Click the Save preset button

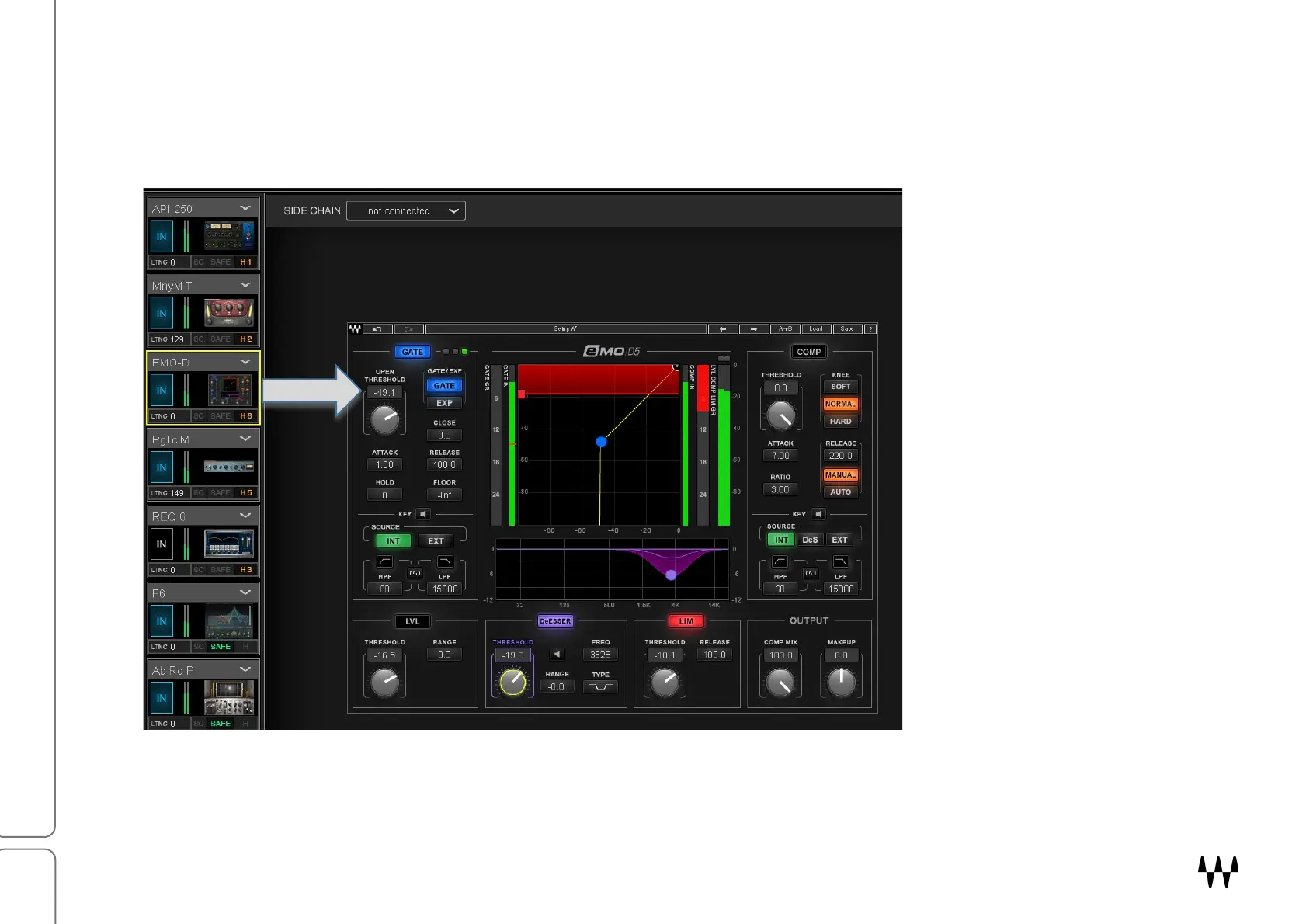coord(847,329)
